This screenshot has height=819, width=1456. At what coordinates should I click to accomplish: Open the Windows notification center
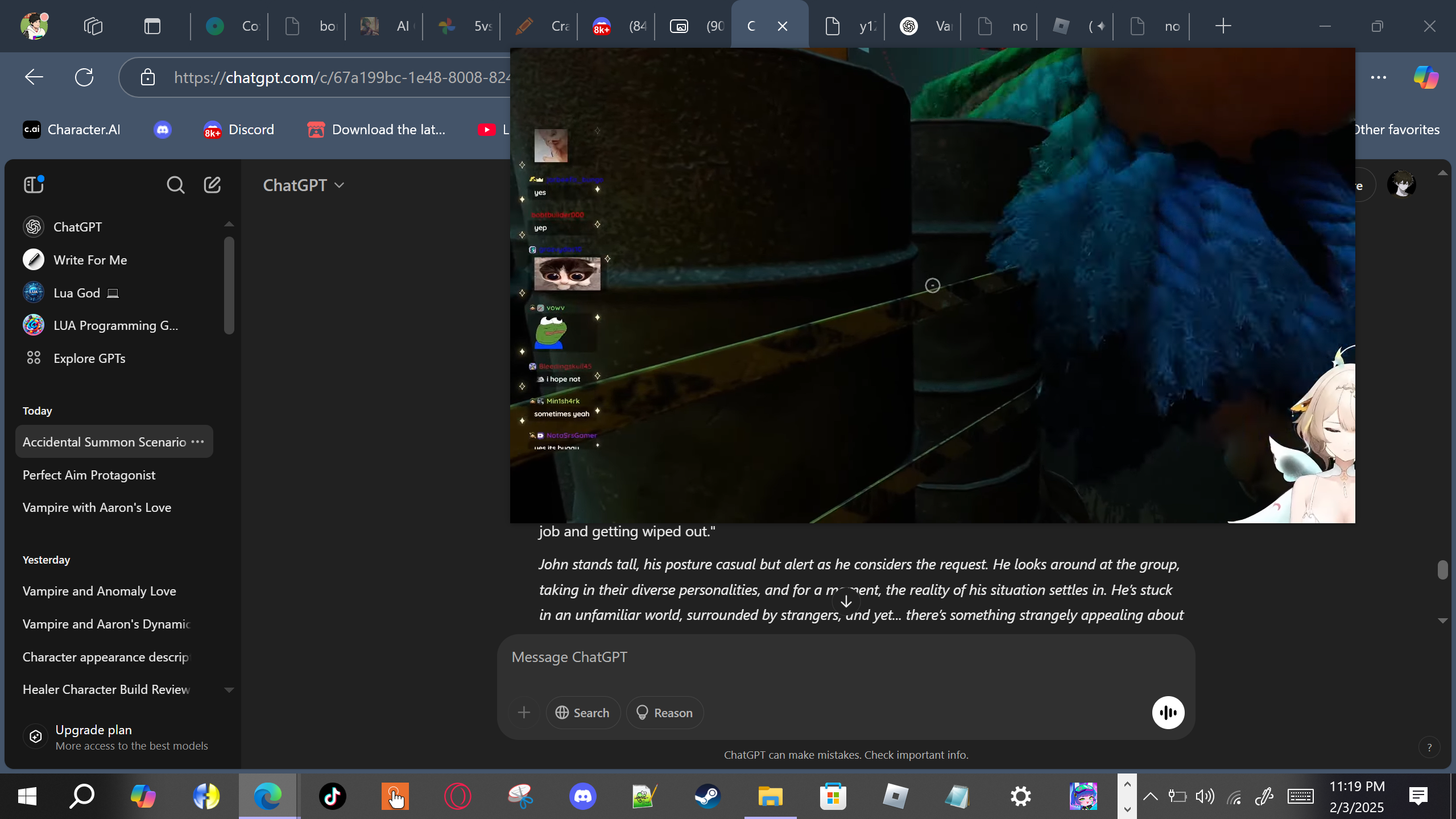coord(1418,796)
